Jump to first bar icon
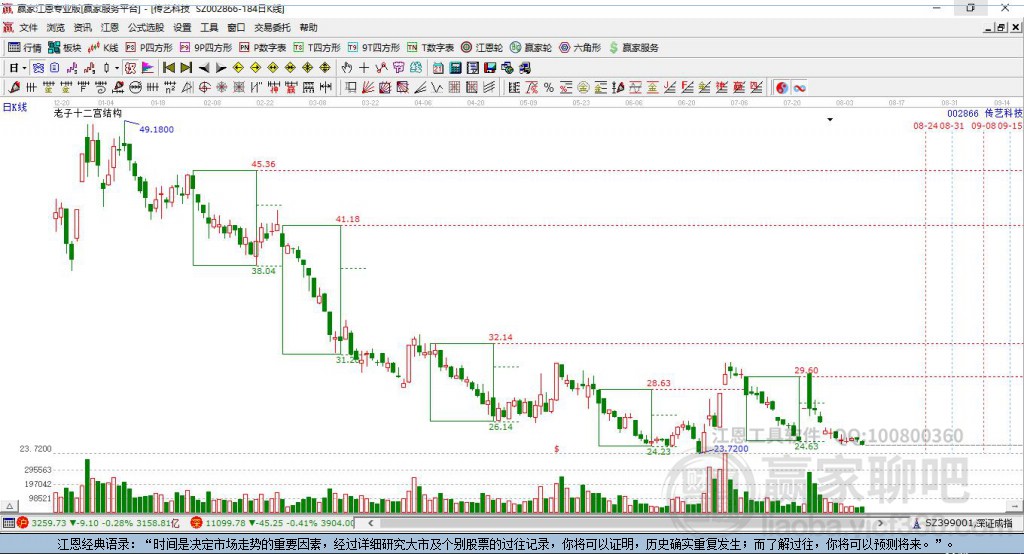This screenshot has height=554, width=1024. point(168,68)
